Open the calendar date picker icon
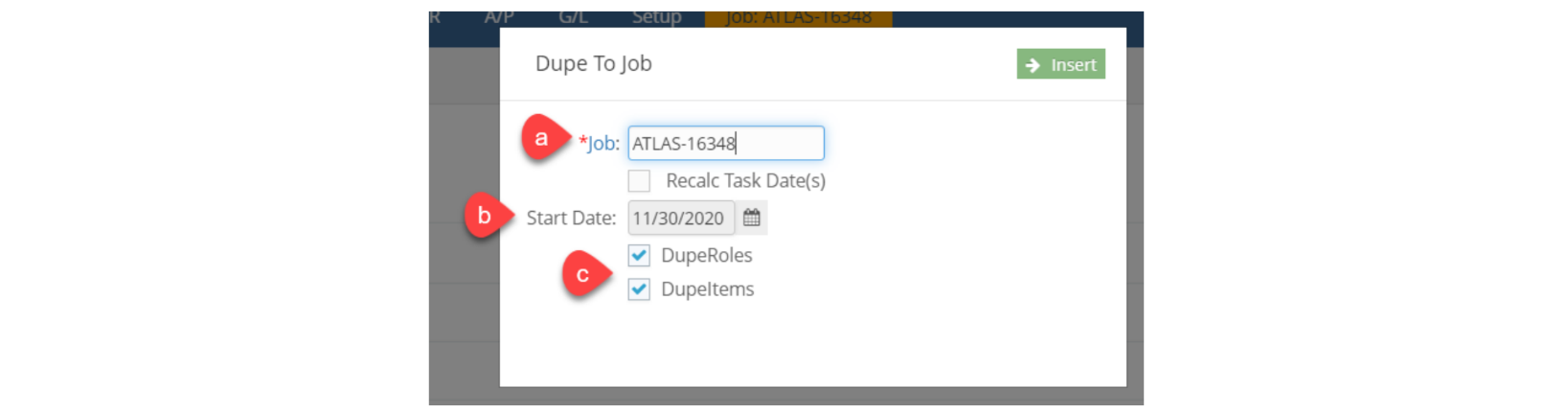Image resolution: width=1568 pixels, height=414 pixels. [752, 218]
